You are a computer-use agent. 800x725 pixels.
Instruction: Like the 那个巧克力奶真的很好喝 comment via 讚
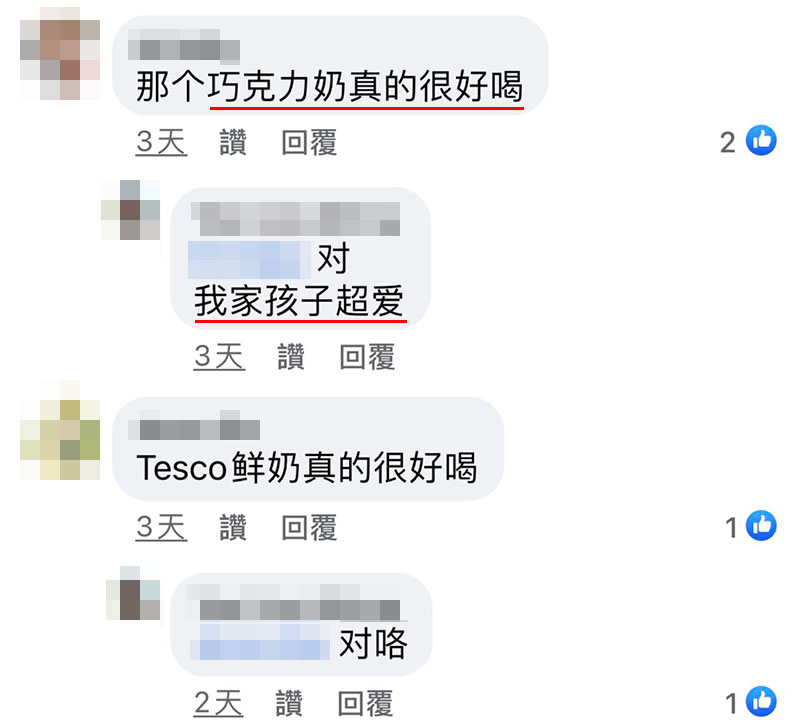click(233, 142)
